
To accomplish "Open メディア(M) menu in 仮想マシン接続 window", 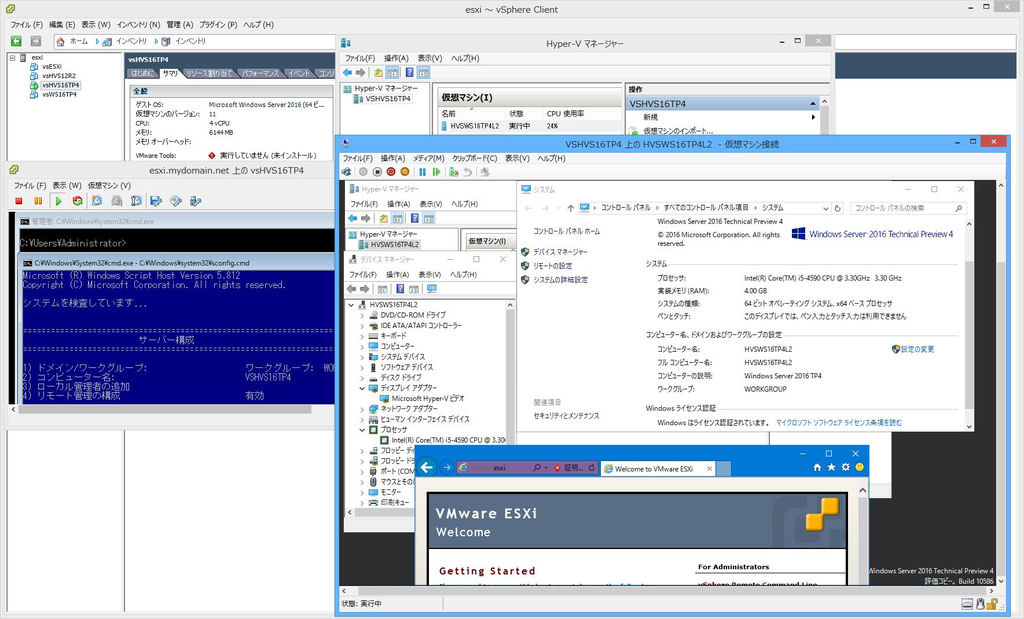I will (428, 158).
